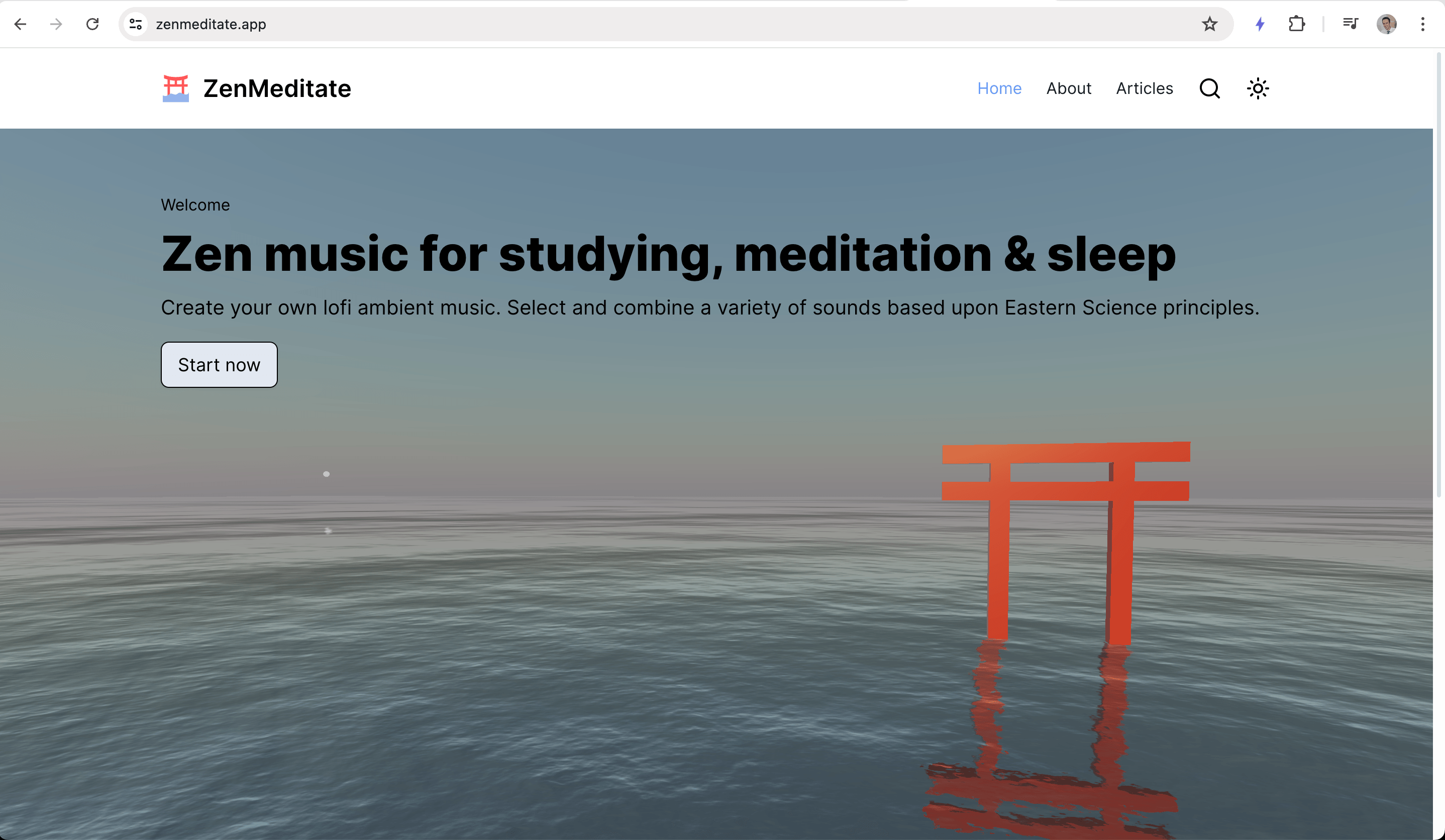Viewport: 1445px width, 840px height.
Task: View site information icon in address bar
Action: point(136,24)
